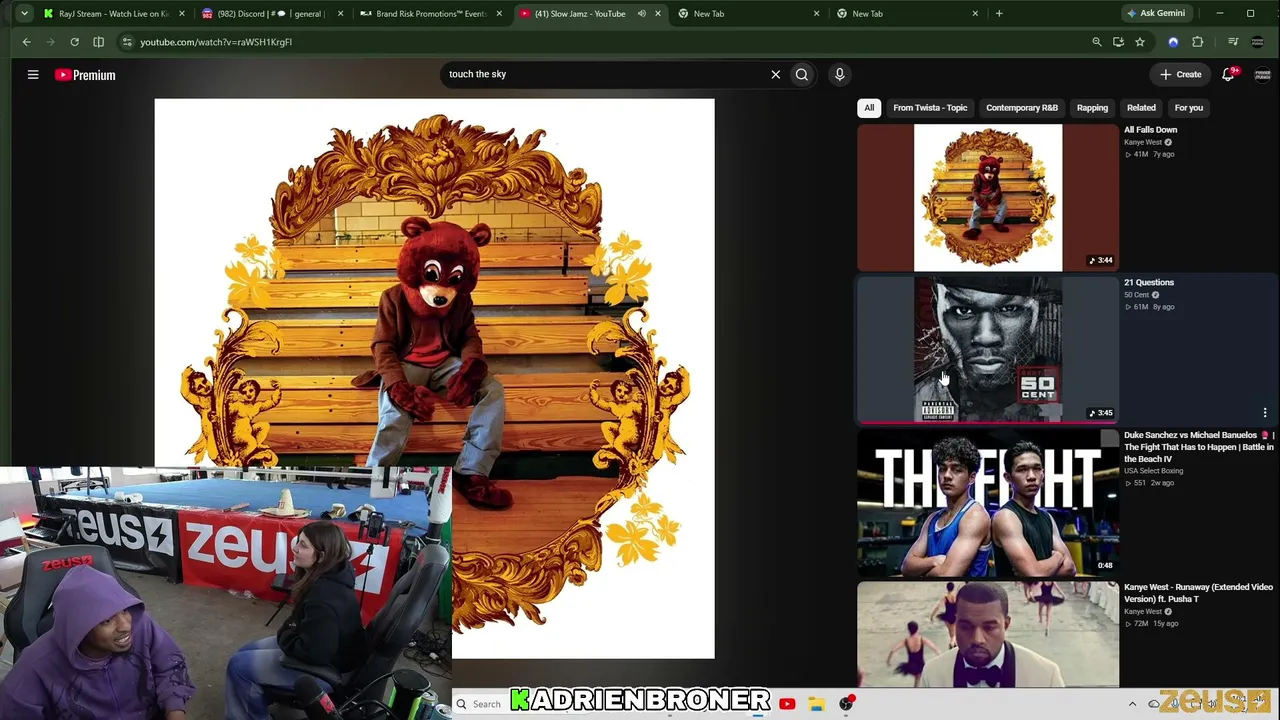Open File Explorer from taskbar
Screen dimensions: 1280x720
click(x=817, y=704)
